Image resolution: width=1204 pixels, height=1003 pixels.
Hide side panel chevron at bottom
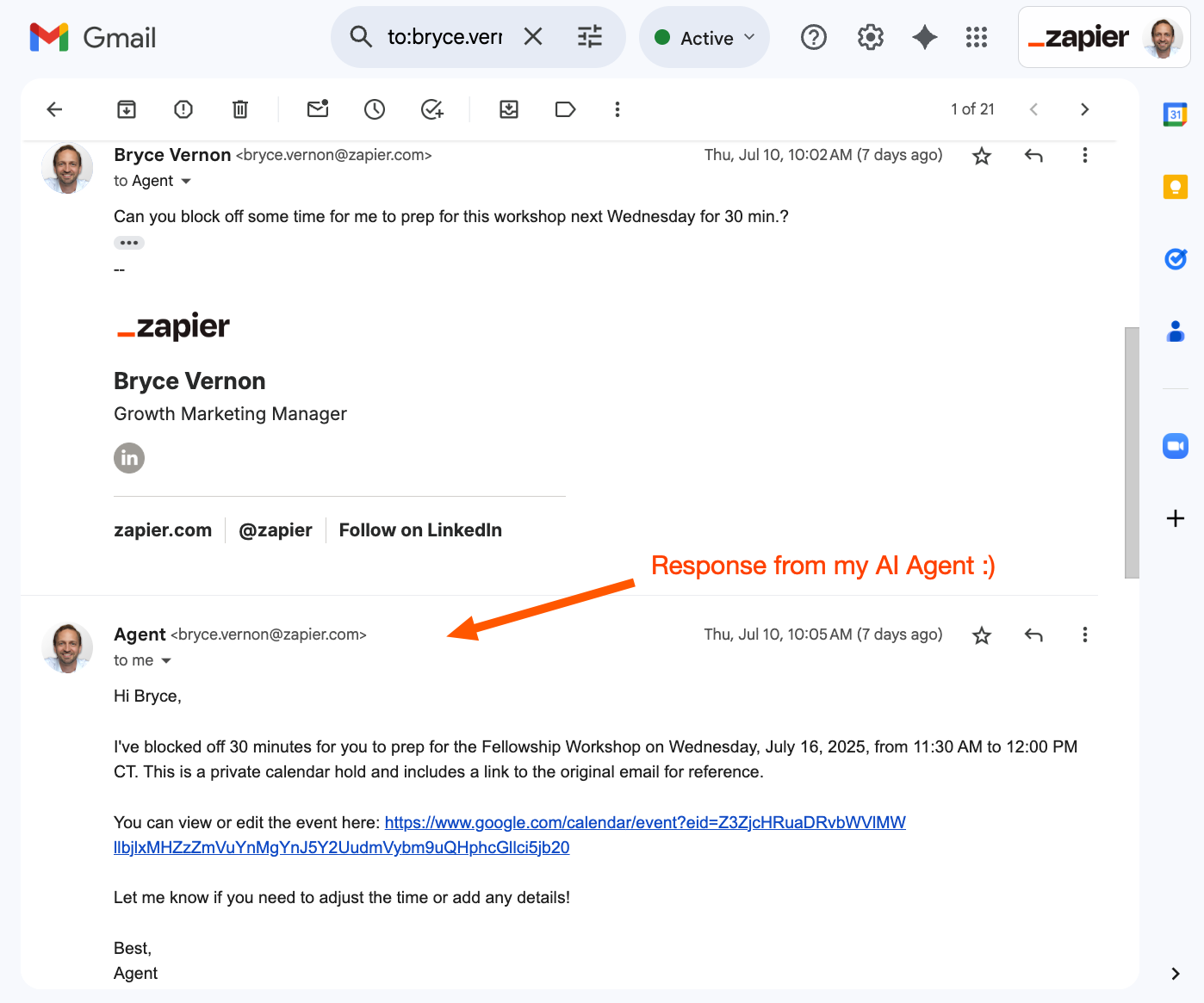pyautogui.click(x=1176, y=974)
